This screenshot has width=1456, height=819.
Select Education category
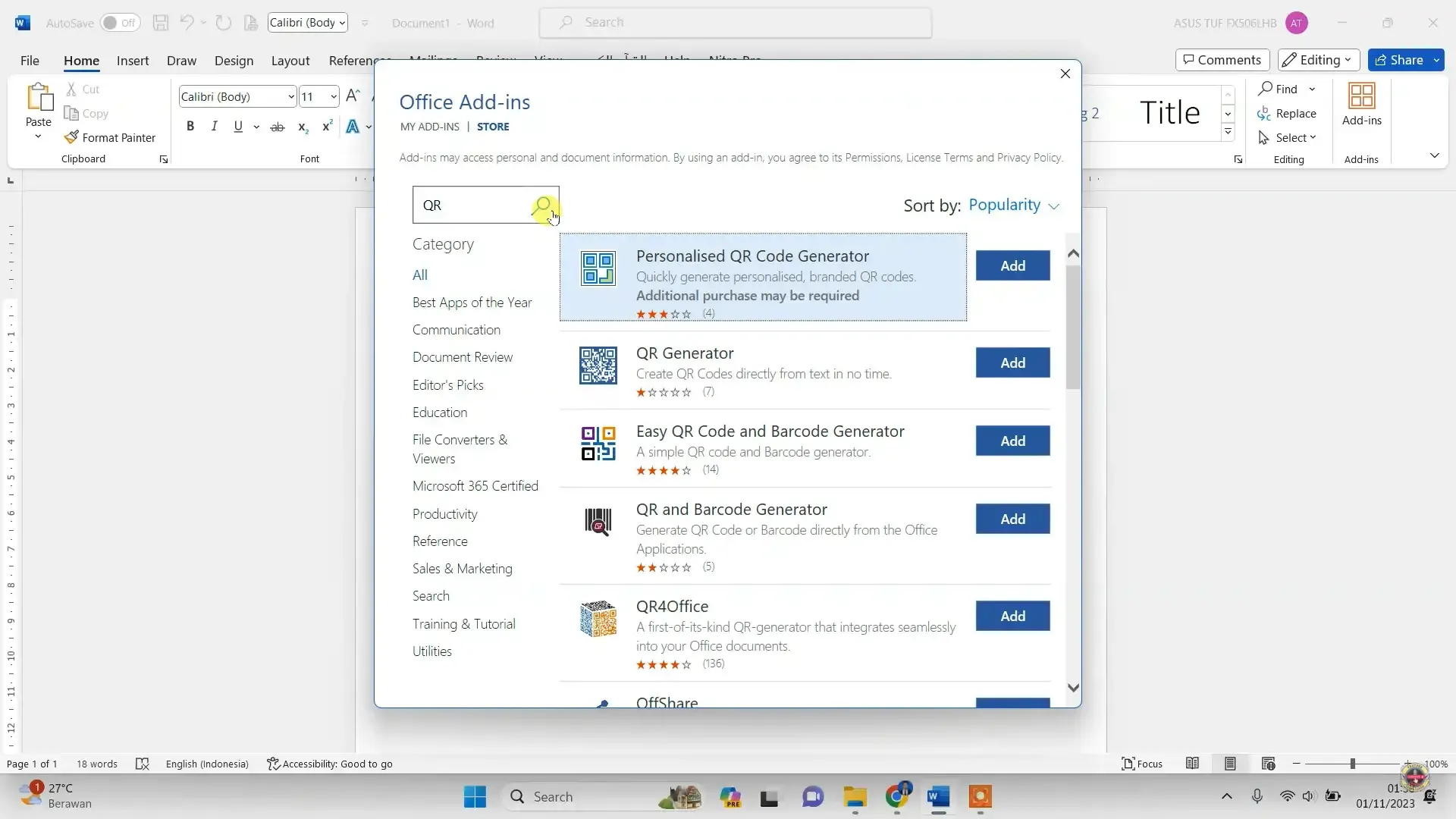pos(440,413)
